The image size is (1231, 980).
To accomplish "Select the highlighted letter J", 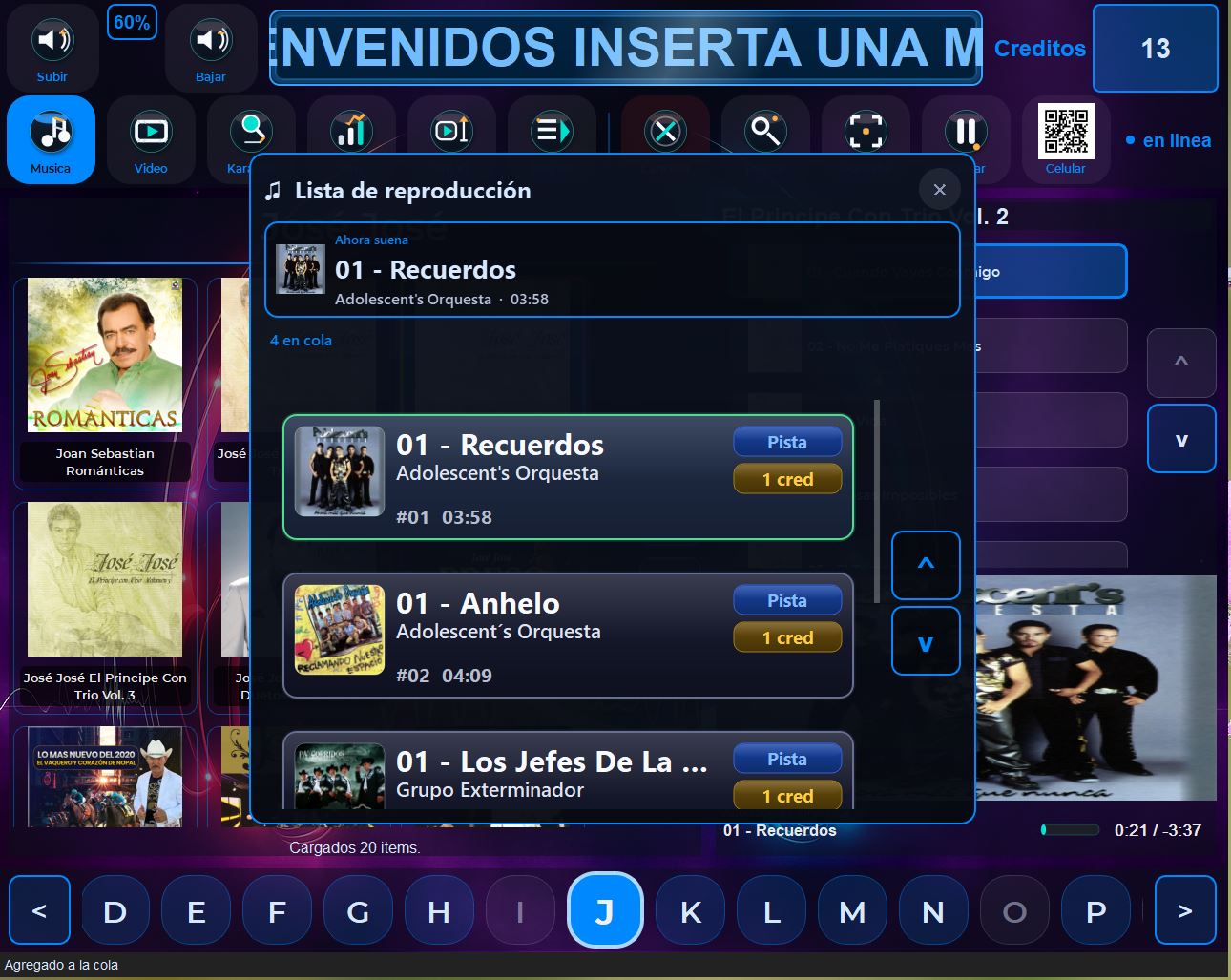I will (605, 910).
